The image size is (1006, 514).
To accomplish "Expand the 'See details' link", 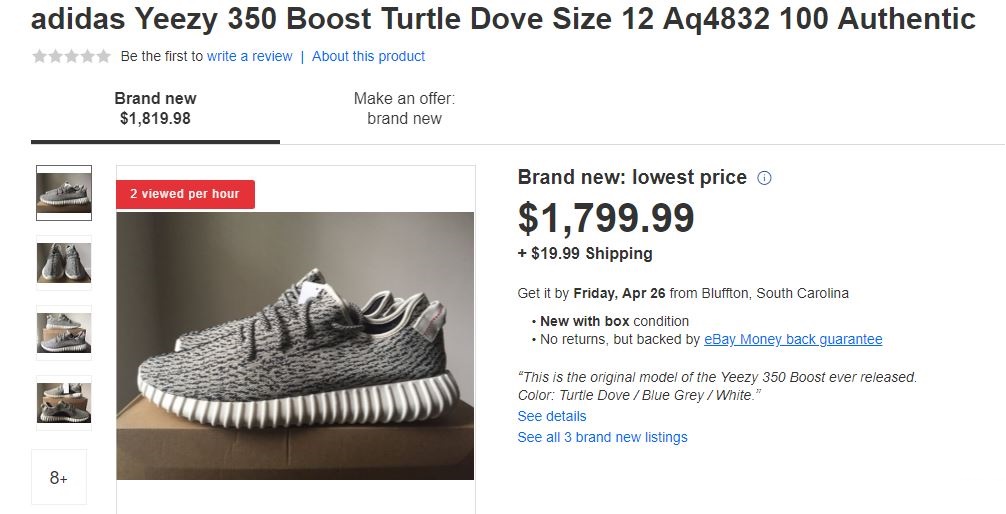I will pyautogui.click(x=552, y=416).
